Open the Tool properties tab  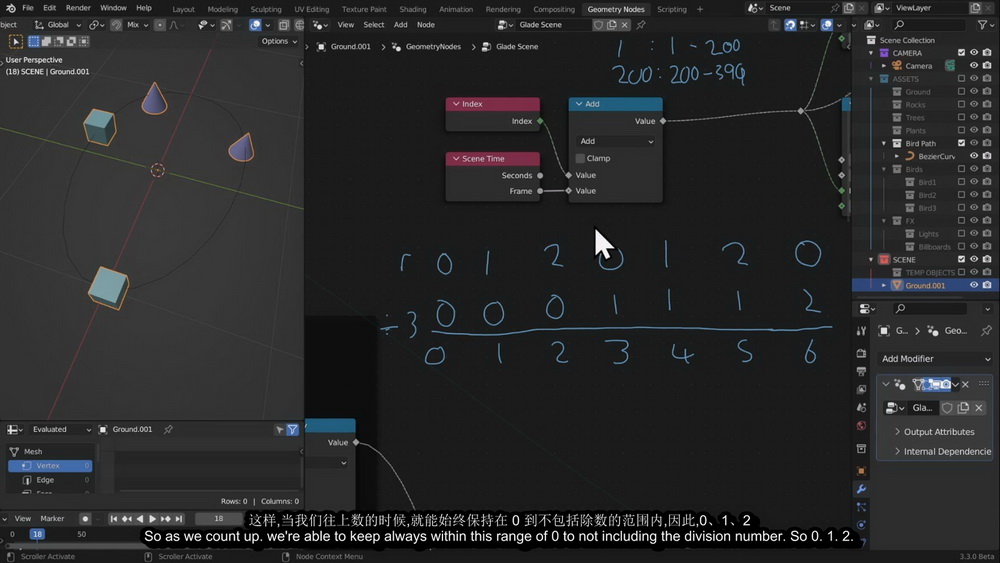coord(861,331)
